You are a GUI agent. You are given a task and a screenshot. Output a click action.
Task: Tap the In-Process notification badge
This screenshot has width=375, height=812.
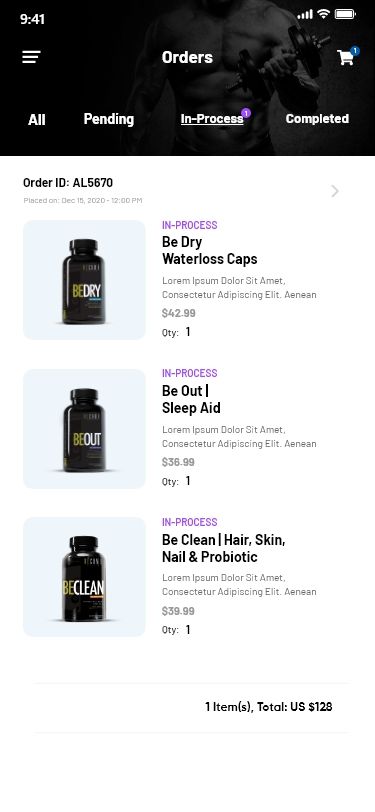pos(246,113)
